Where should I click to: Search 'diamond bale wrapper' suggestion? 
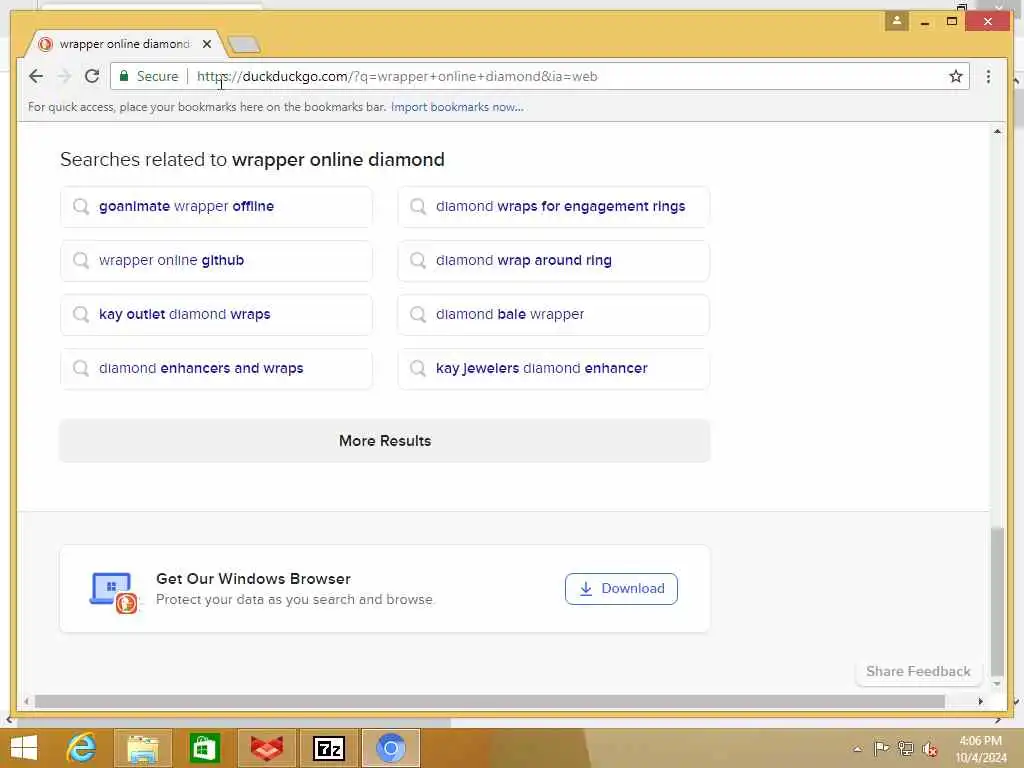553,315
